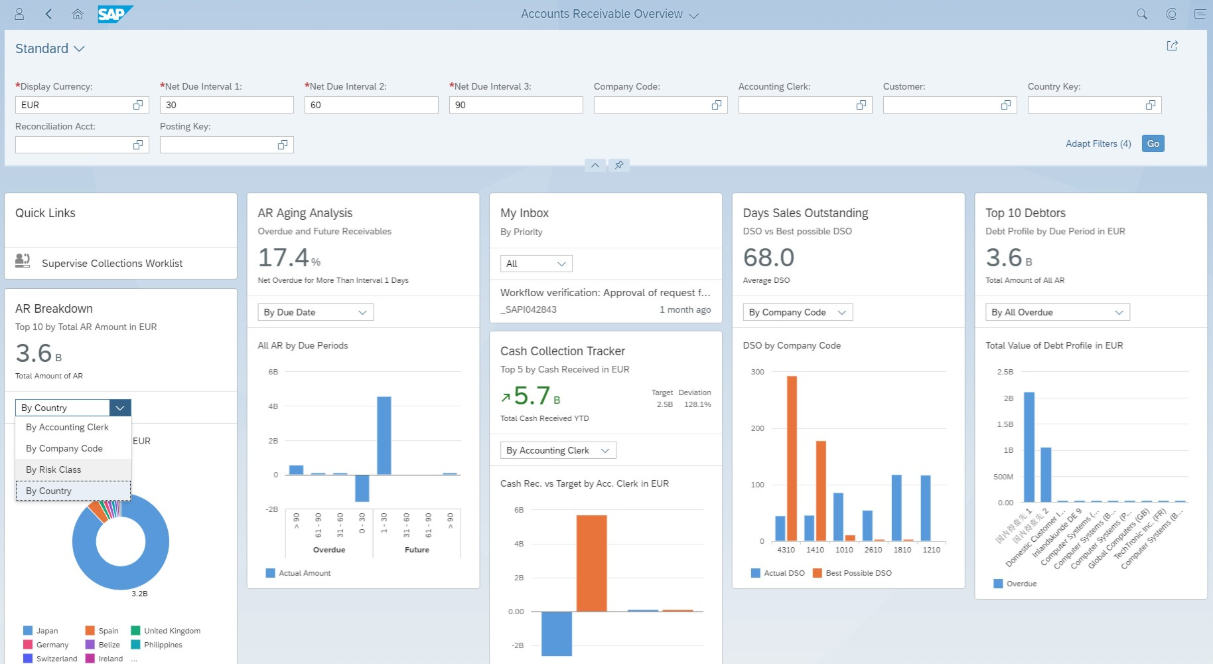
Task: Open the user profile menu icon
Action: click(x=20, y=14)
